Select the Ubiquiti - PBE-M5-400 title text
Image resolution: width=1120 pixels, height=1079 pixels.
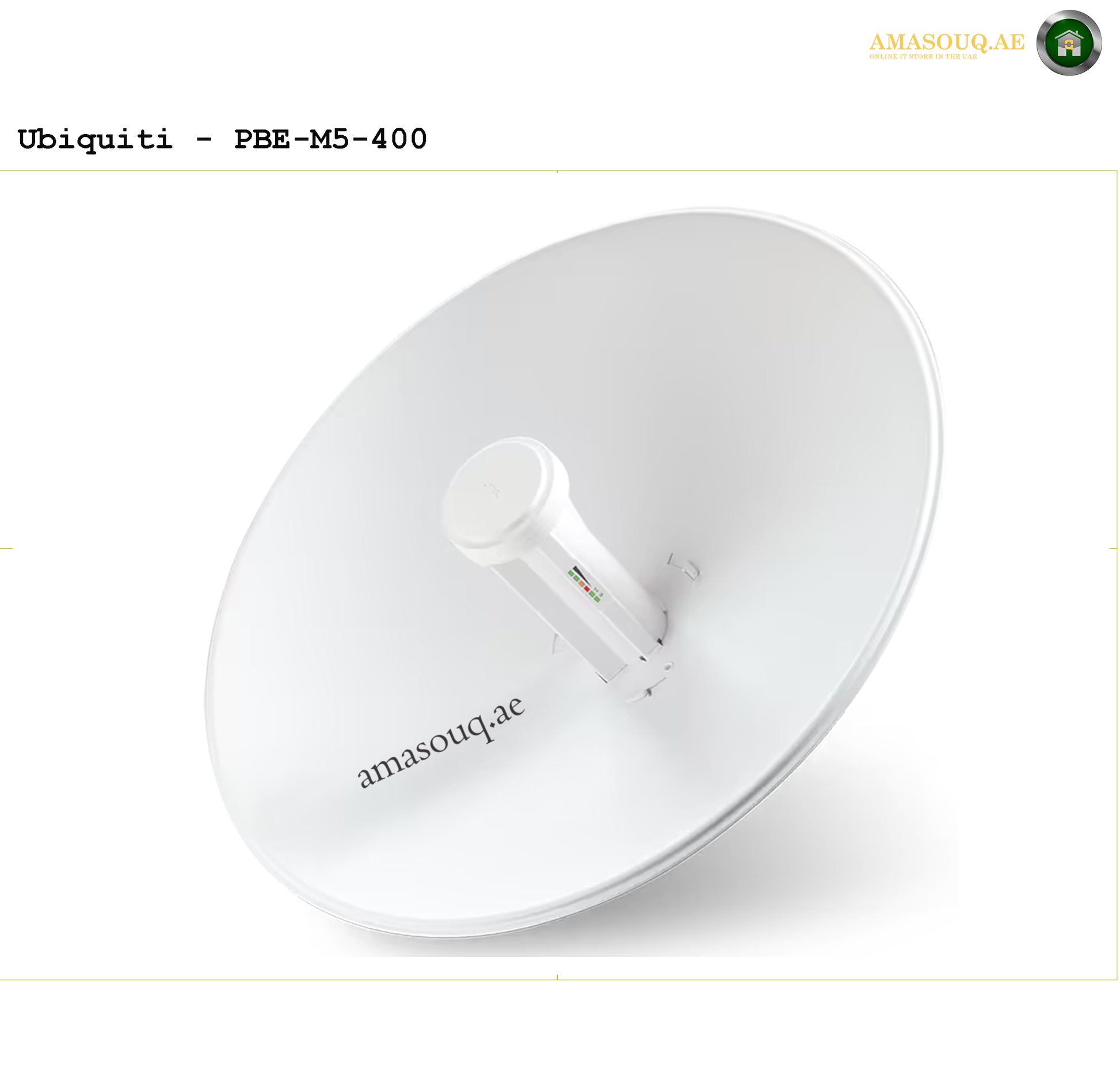click(x=222, y=140)
